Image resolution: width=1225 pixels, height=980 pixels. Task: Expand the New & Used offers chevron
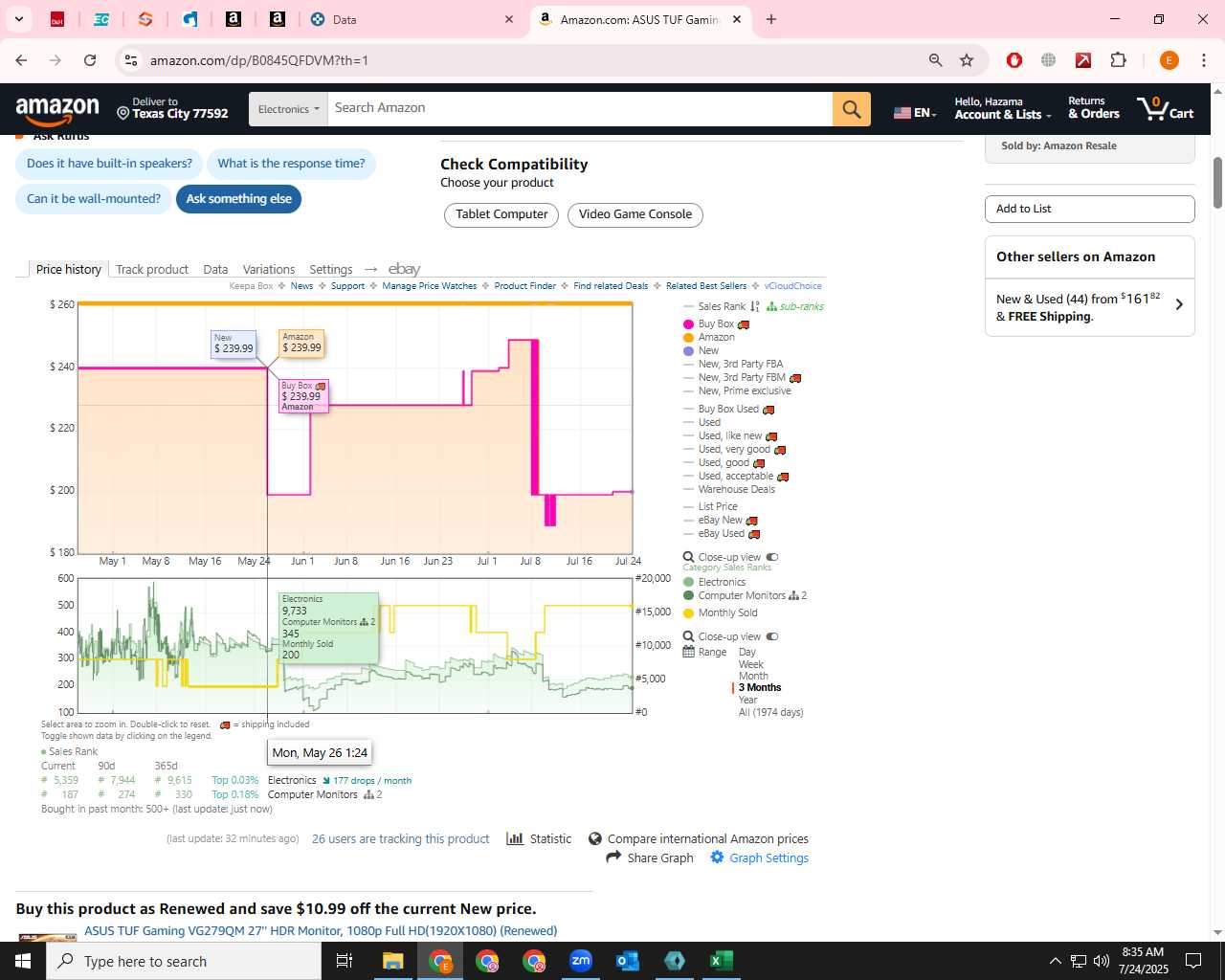[1179, 304]
